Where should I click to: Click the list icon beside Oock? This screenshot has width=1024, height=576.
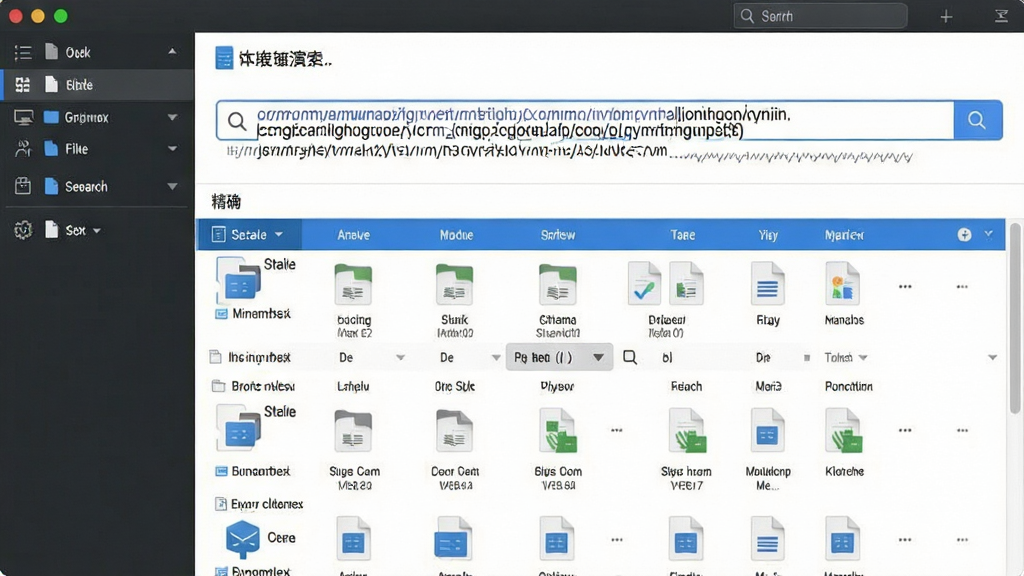click(x=23, y=52)
